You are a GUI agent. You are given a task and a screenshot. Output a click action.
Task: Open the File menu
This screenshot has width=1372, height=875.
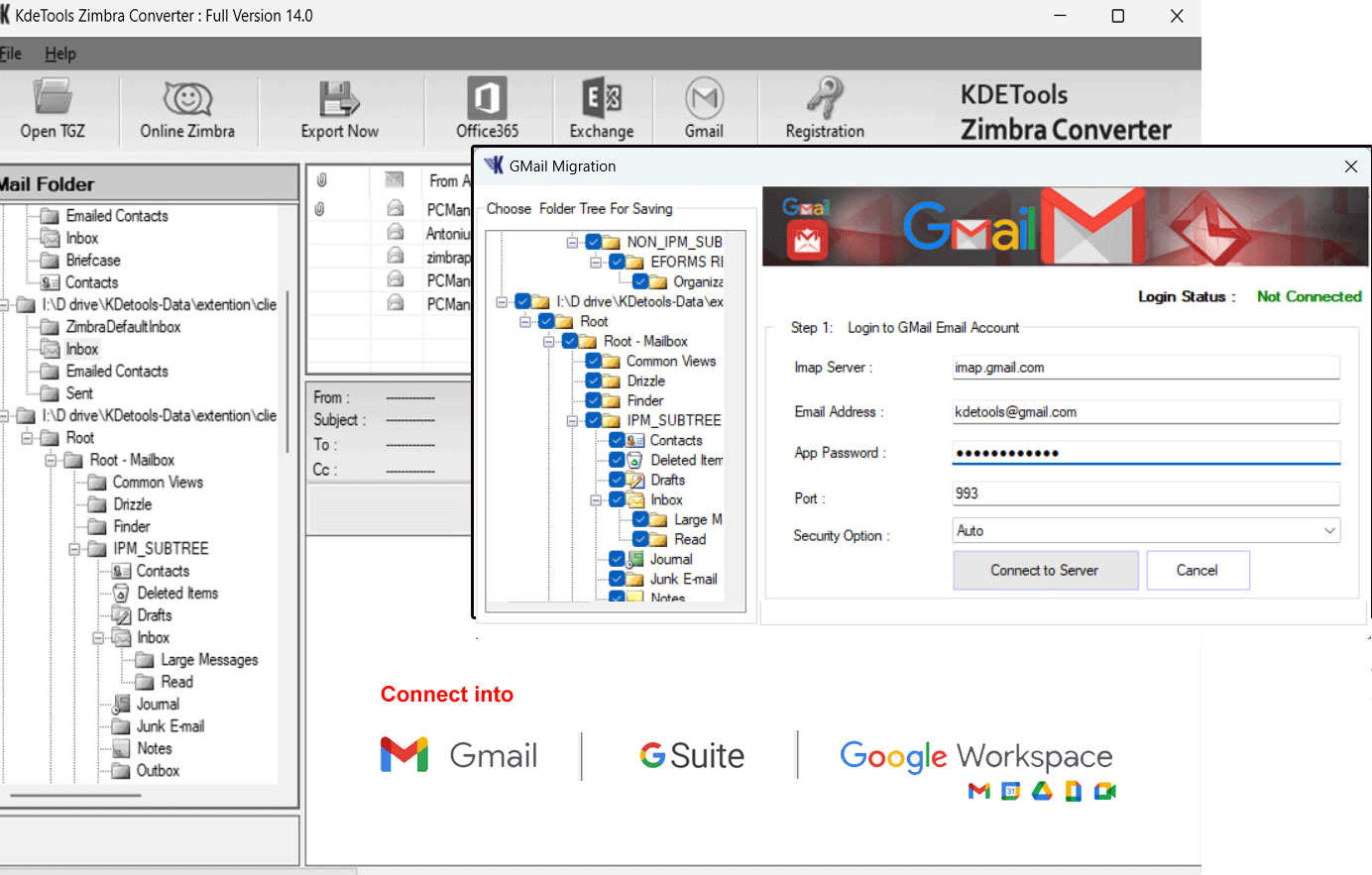pyautogui.click(x=10, y=54)
